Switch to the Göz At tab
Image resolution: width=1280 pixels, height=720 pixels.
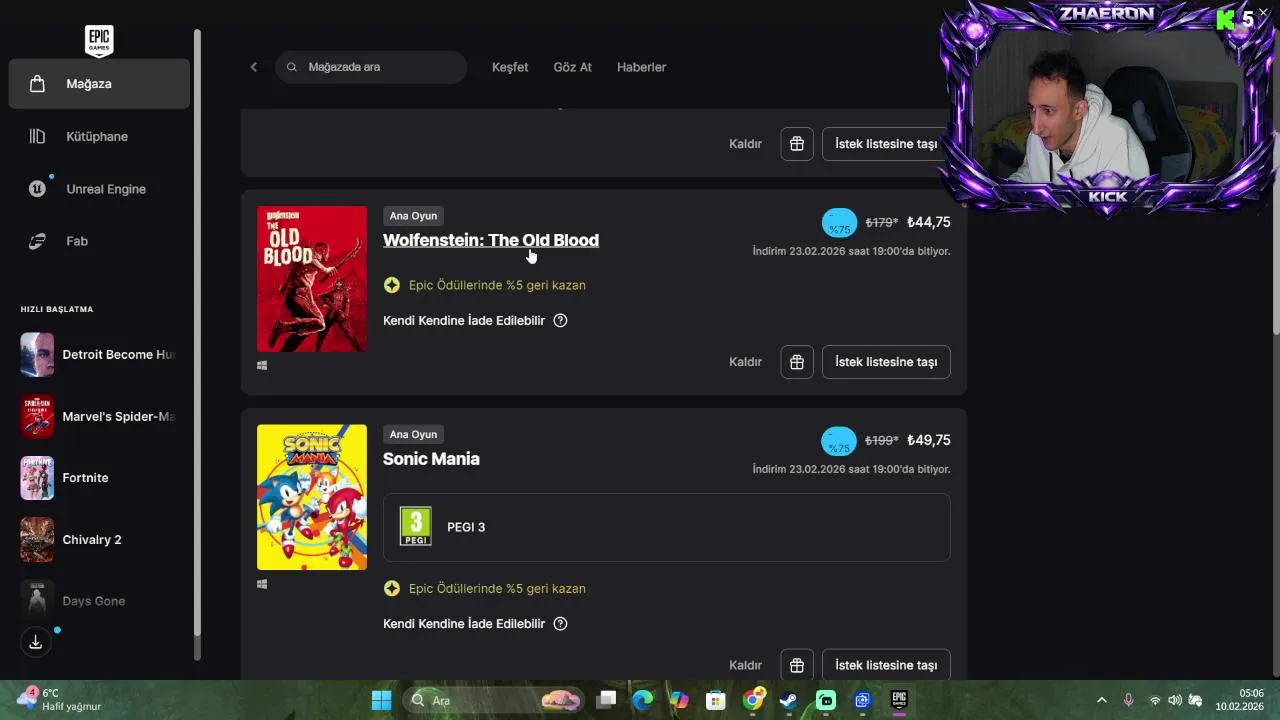pos(573,67)
